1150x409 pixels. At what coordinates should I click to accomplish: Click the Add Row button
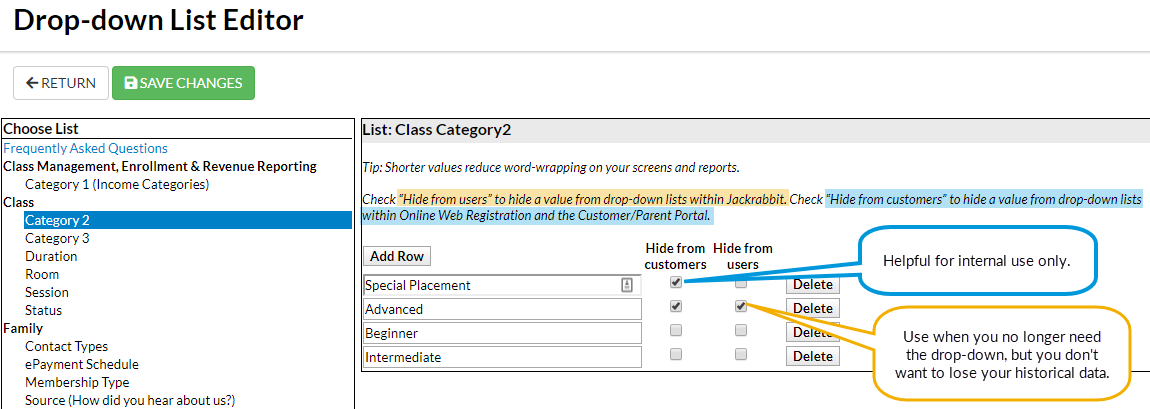pos(397,256)
